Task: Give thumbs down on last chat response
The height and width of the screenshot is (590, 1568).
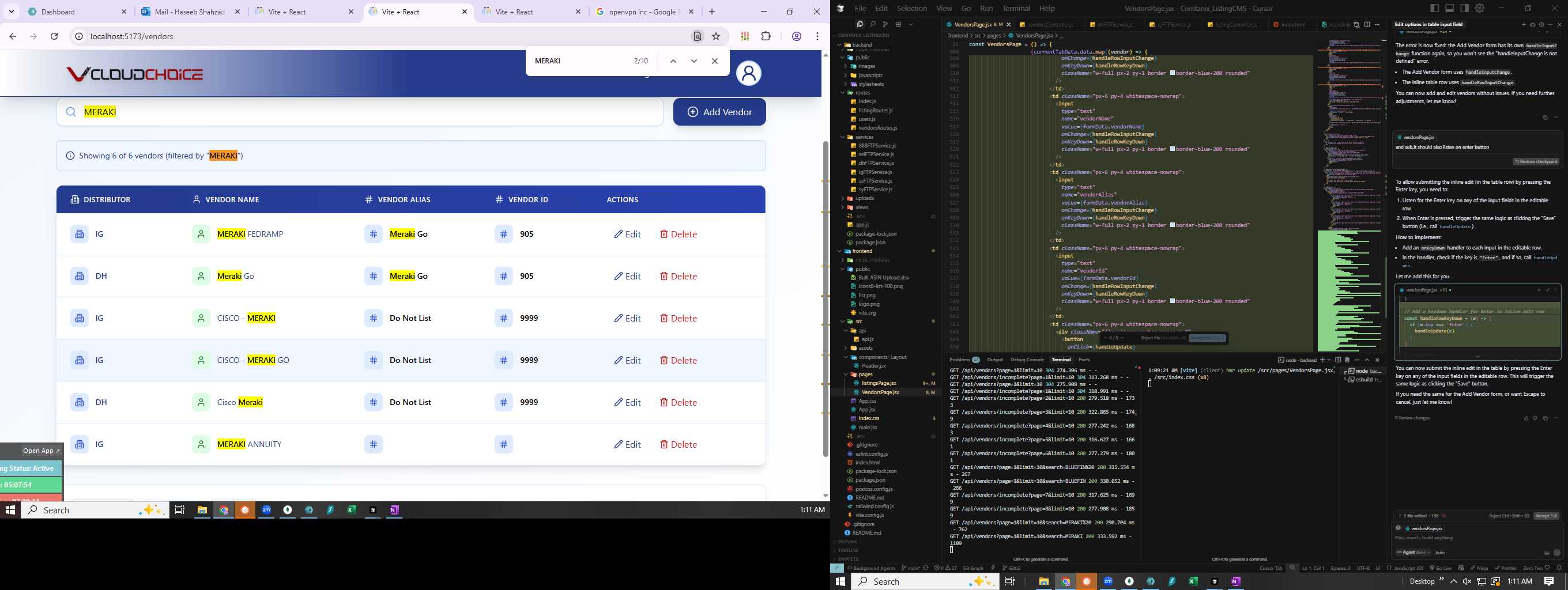Action: 1535,418
